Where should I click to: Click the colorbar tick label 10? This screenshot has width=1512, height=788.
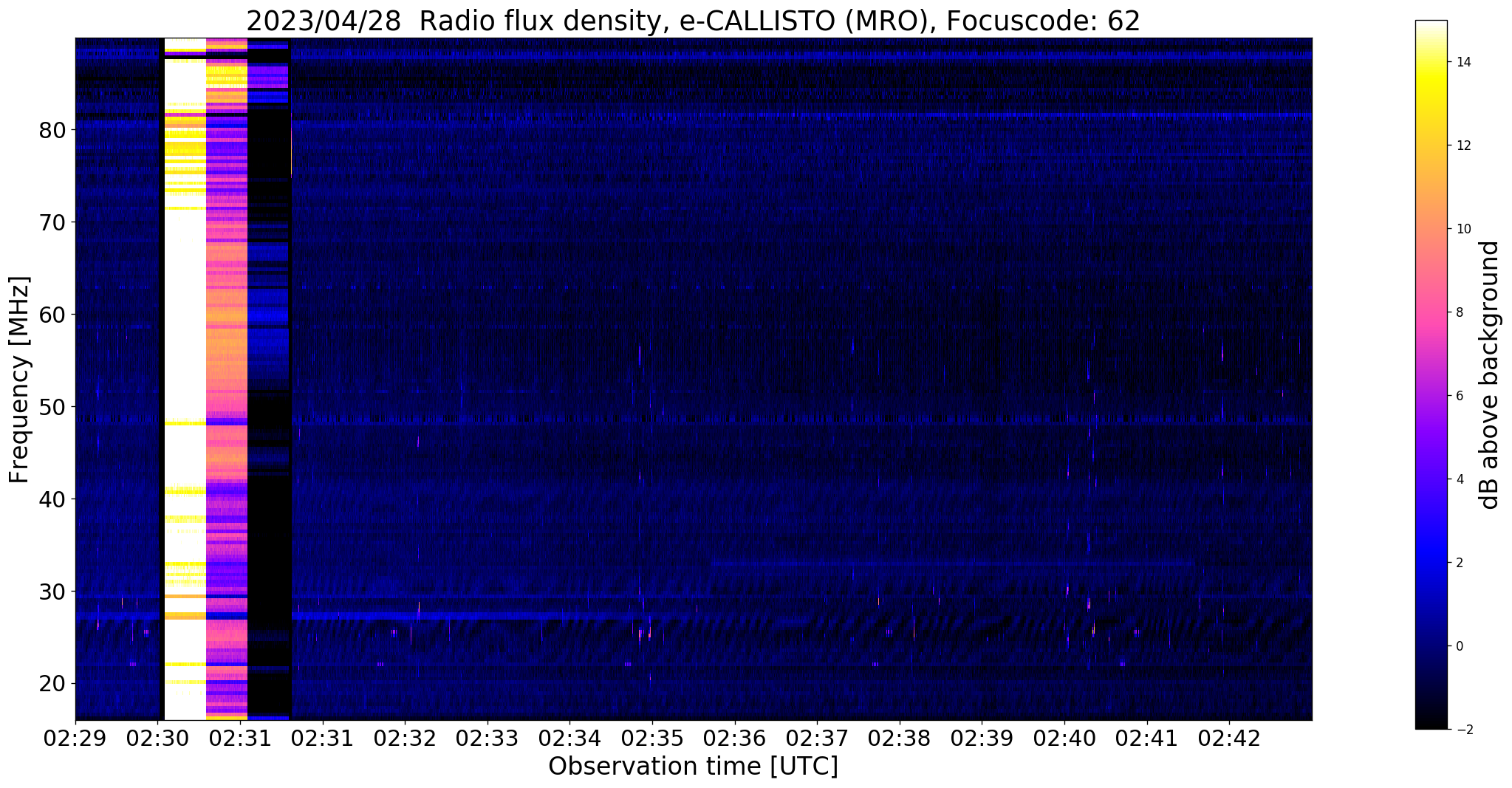pos(1463,229)
